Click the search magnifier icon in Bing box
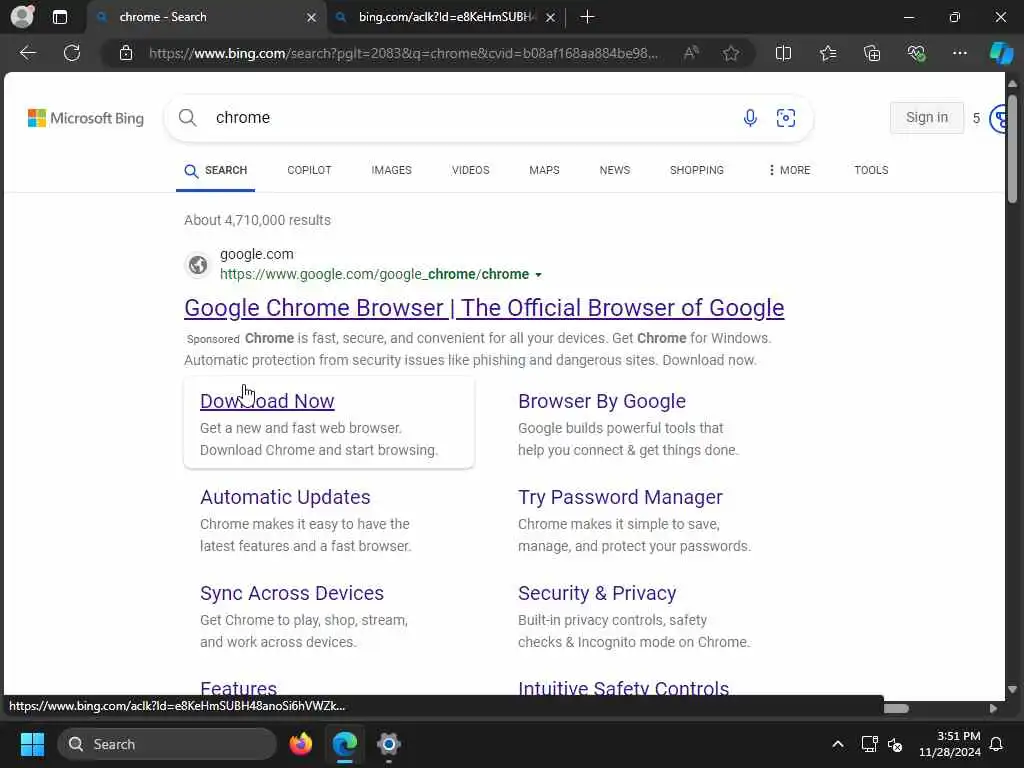The image size is (1024, 768). point(187,118)
